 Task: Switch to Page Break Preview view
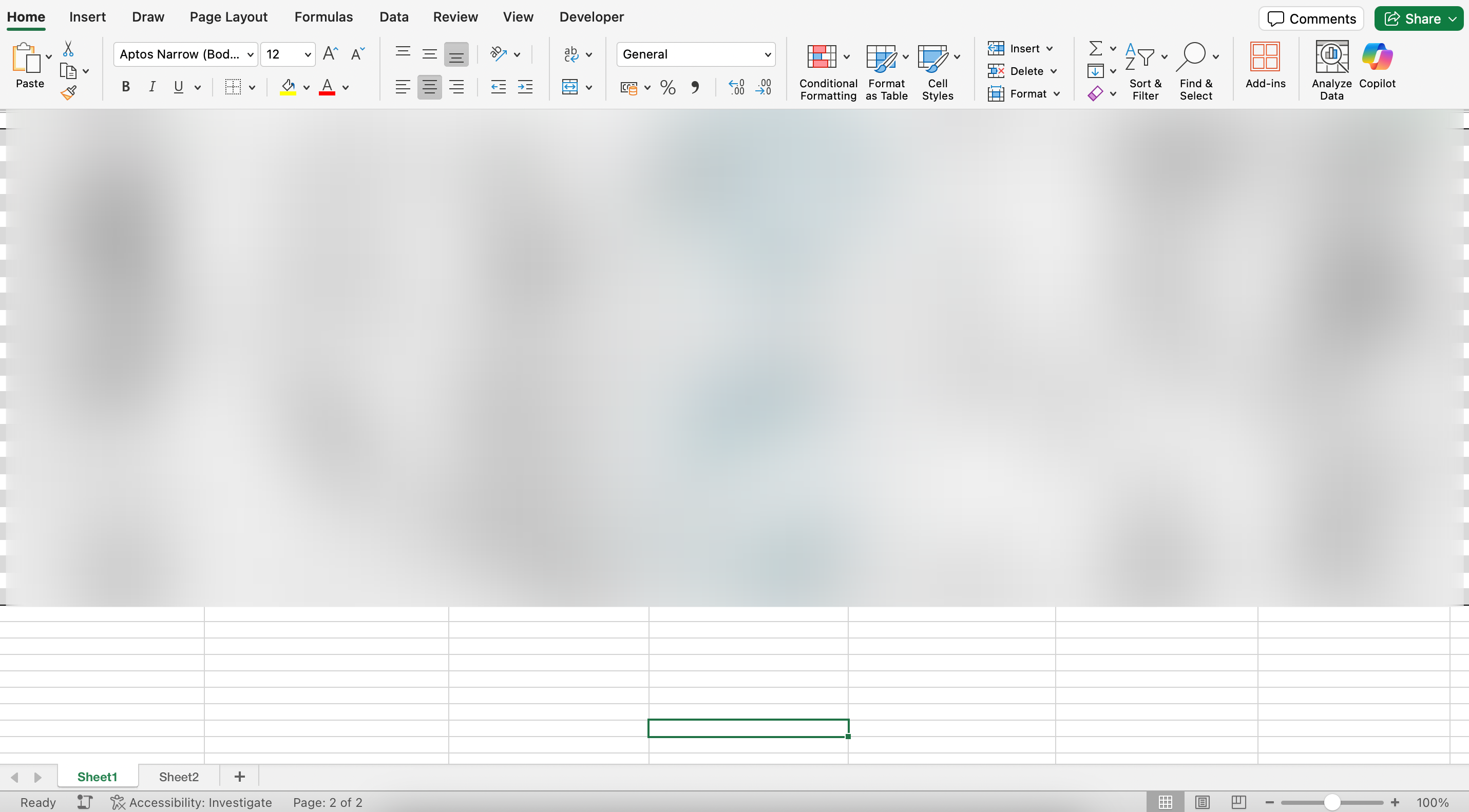1238,802
